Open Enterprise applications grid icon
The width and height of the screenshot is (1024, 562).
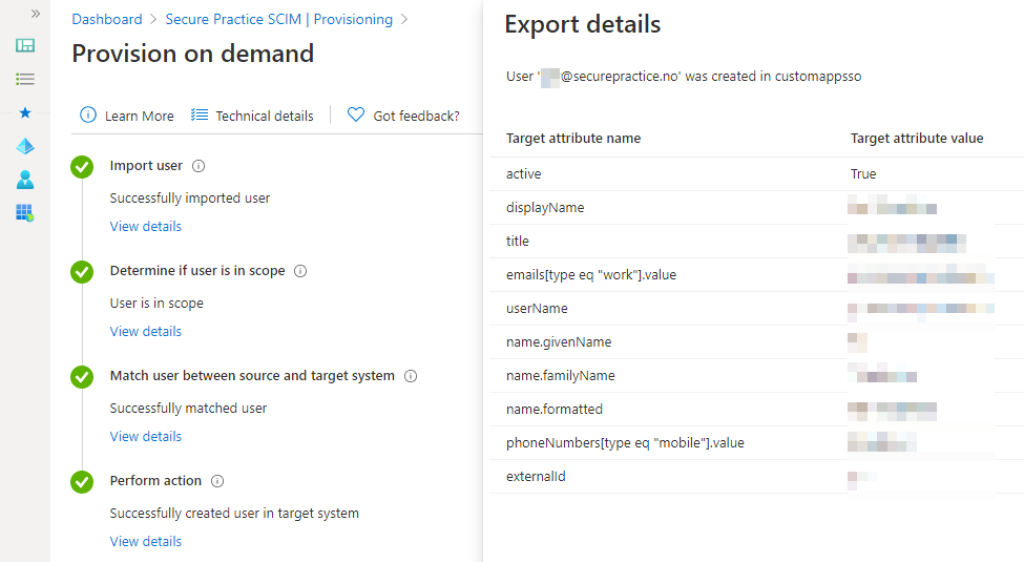point(25,212)
